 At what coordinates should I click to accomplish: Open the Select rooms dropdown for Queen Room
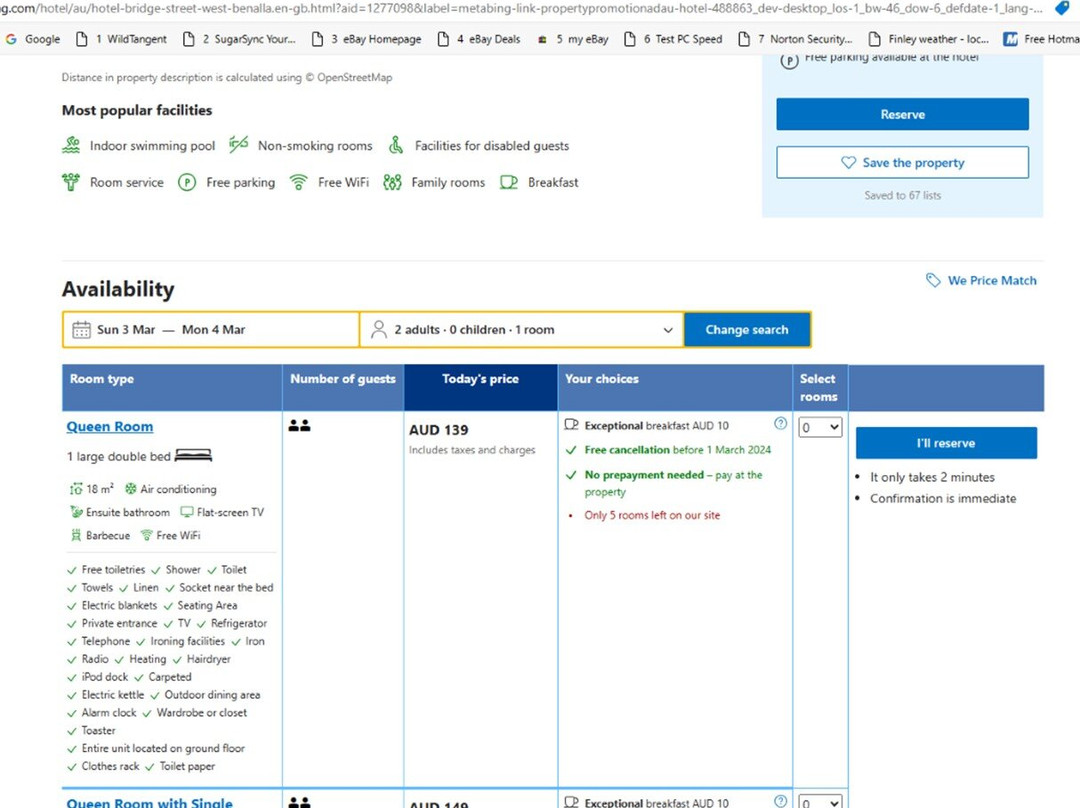pyautogui.click(x=820, y=428)
